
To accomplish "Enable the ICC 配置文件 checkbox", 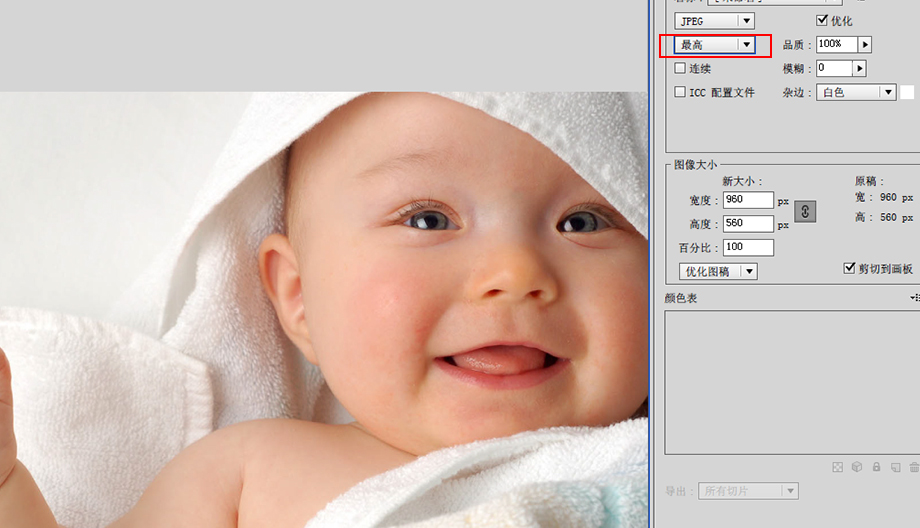I will pyautogui.click(x=681, y=93).
